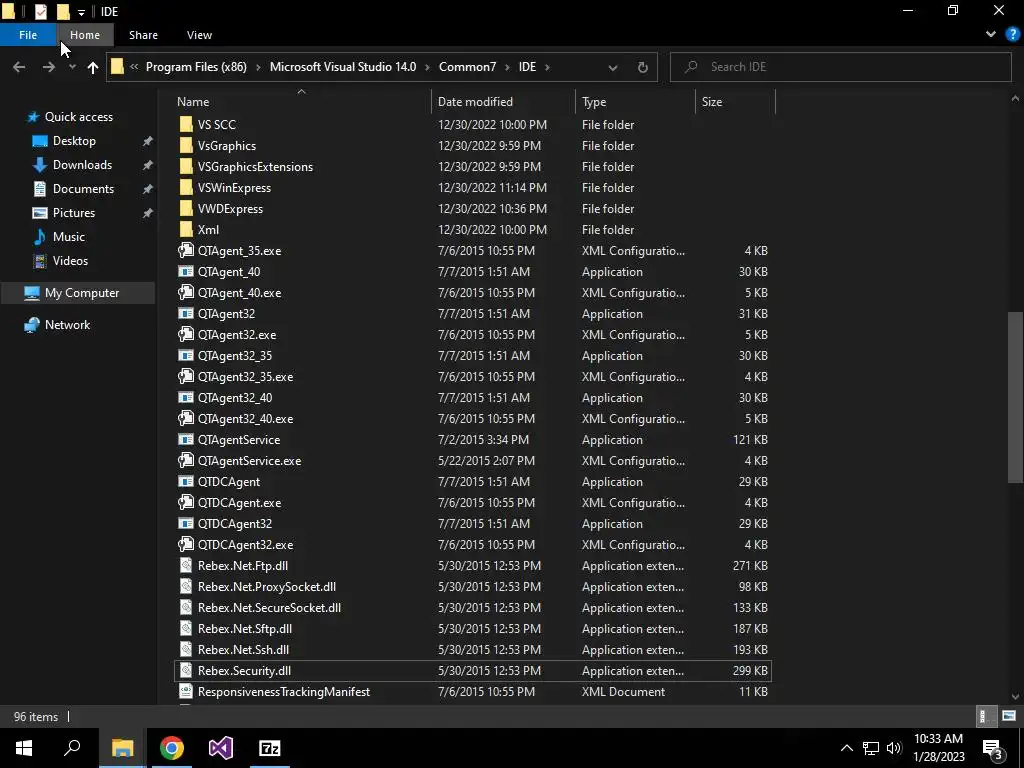The image size is (1024, 768).
Task: Select the Rebex.Security.dll file icon
Action: click(x=186, y=671)
